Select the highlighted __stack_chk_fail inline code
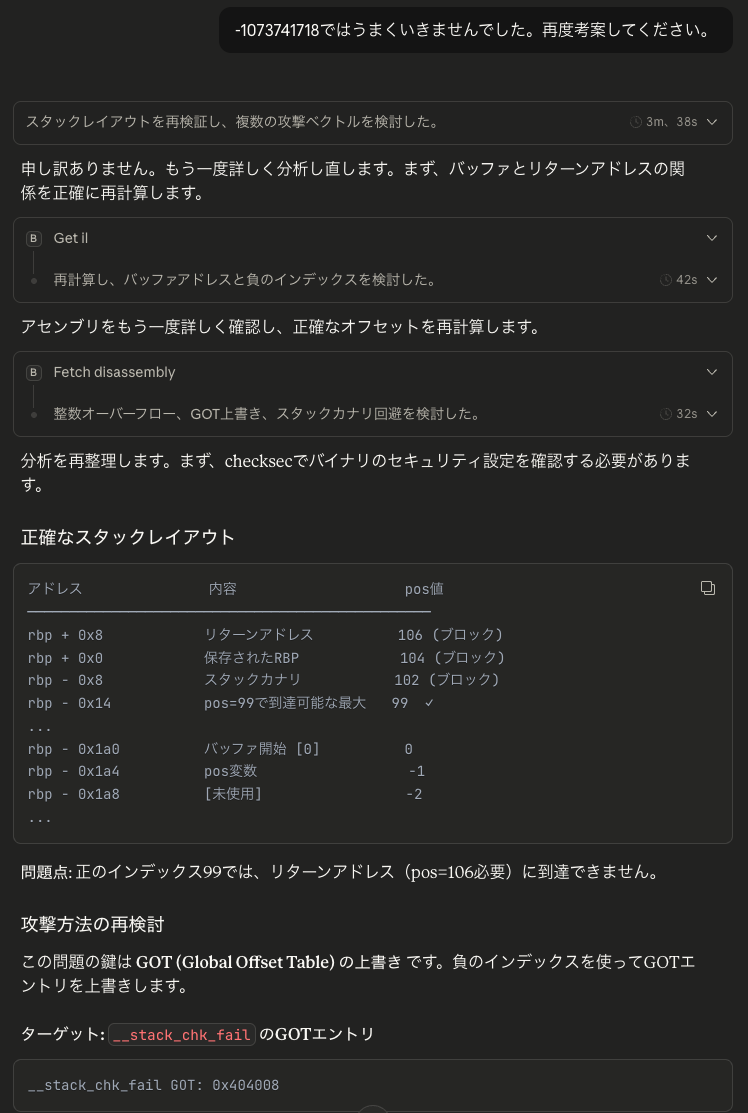The height and width of the screenshot is (1113, 748). [x=181, y=1035]
